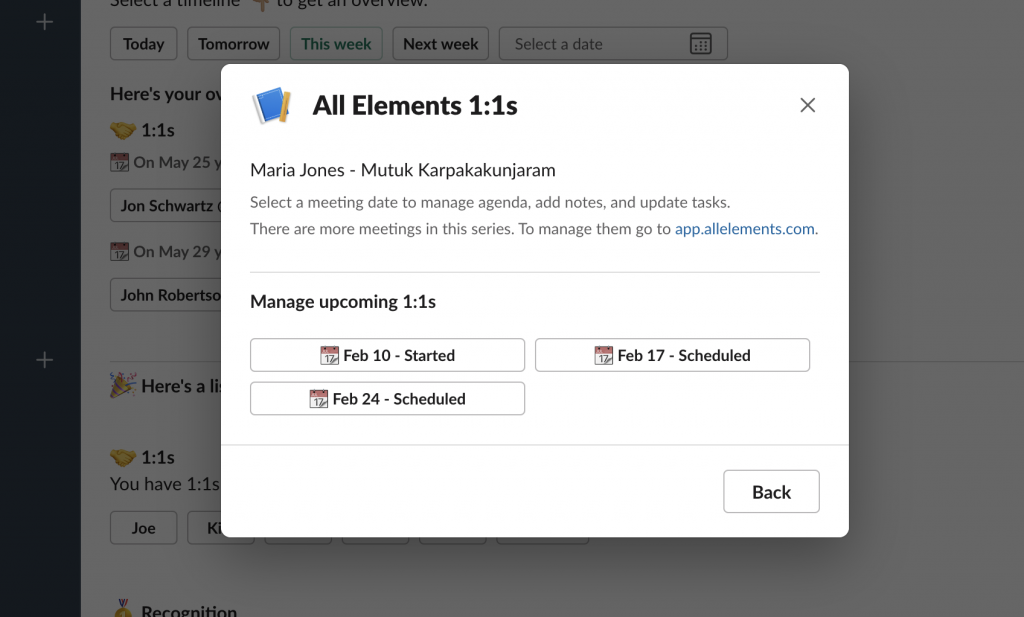Click the All Elements 1:1s dialog title
Image resolution: width=1024 pixels, height=617 pixels.
click(x=415, y=105)
